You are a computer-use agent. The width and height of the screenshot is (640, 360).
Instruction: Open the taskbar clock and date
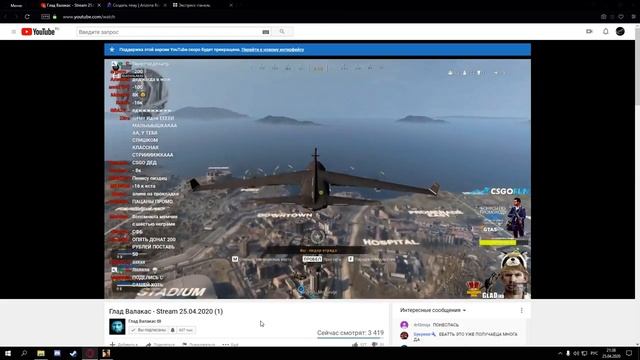pyautogui.click(x=611, y=353)
